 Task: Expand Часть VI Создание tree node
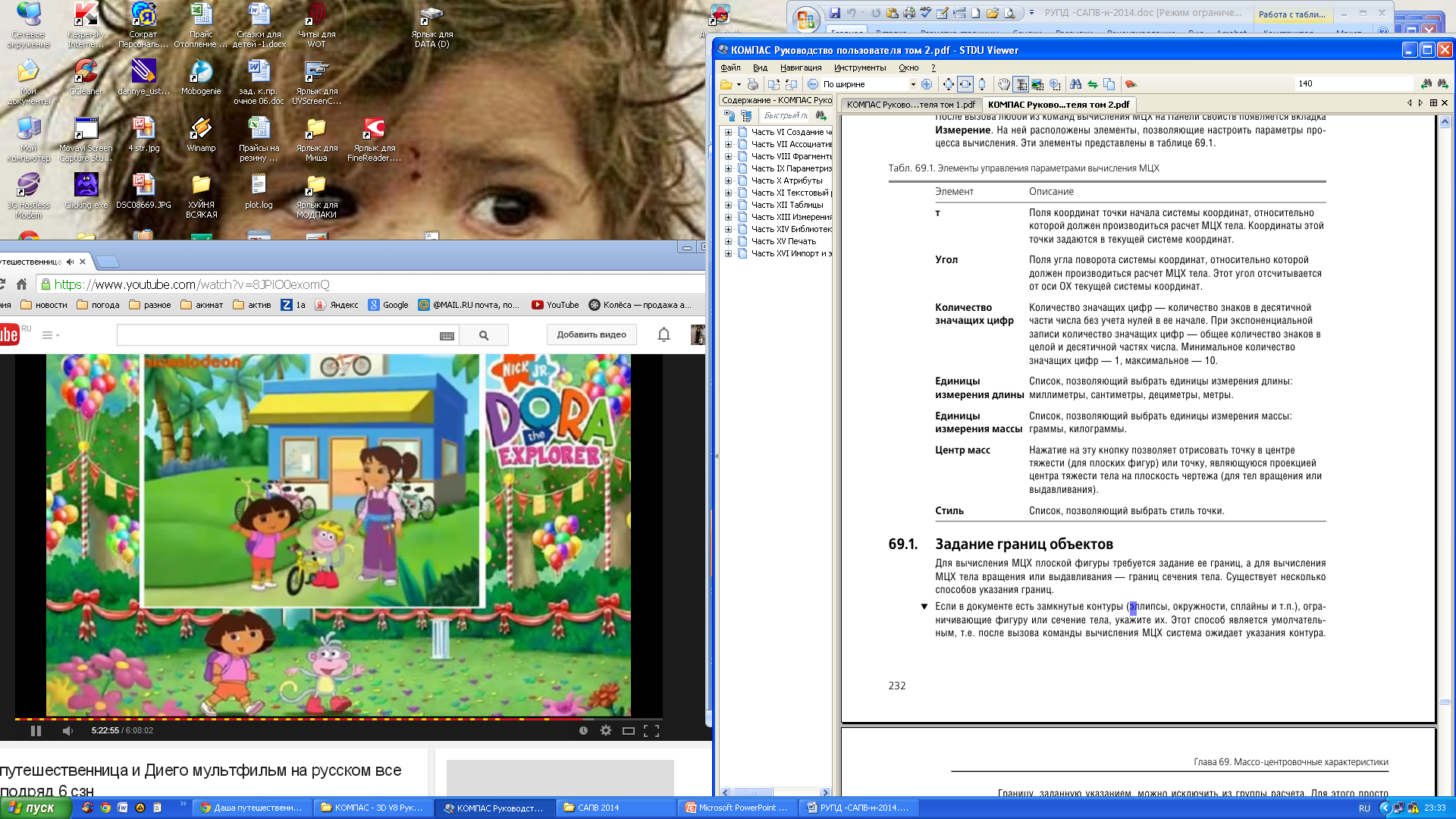[x=728, y=132]
